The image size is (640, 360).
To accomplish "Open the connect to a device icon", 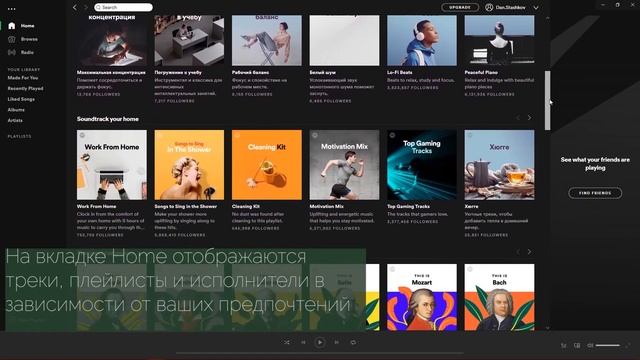I will (577, 346).
